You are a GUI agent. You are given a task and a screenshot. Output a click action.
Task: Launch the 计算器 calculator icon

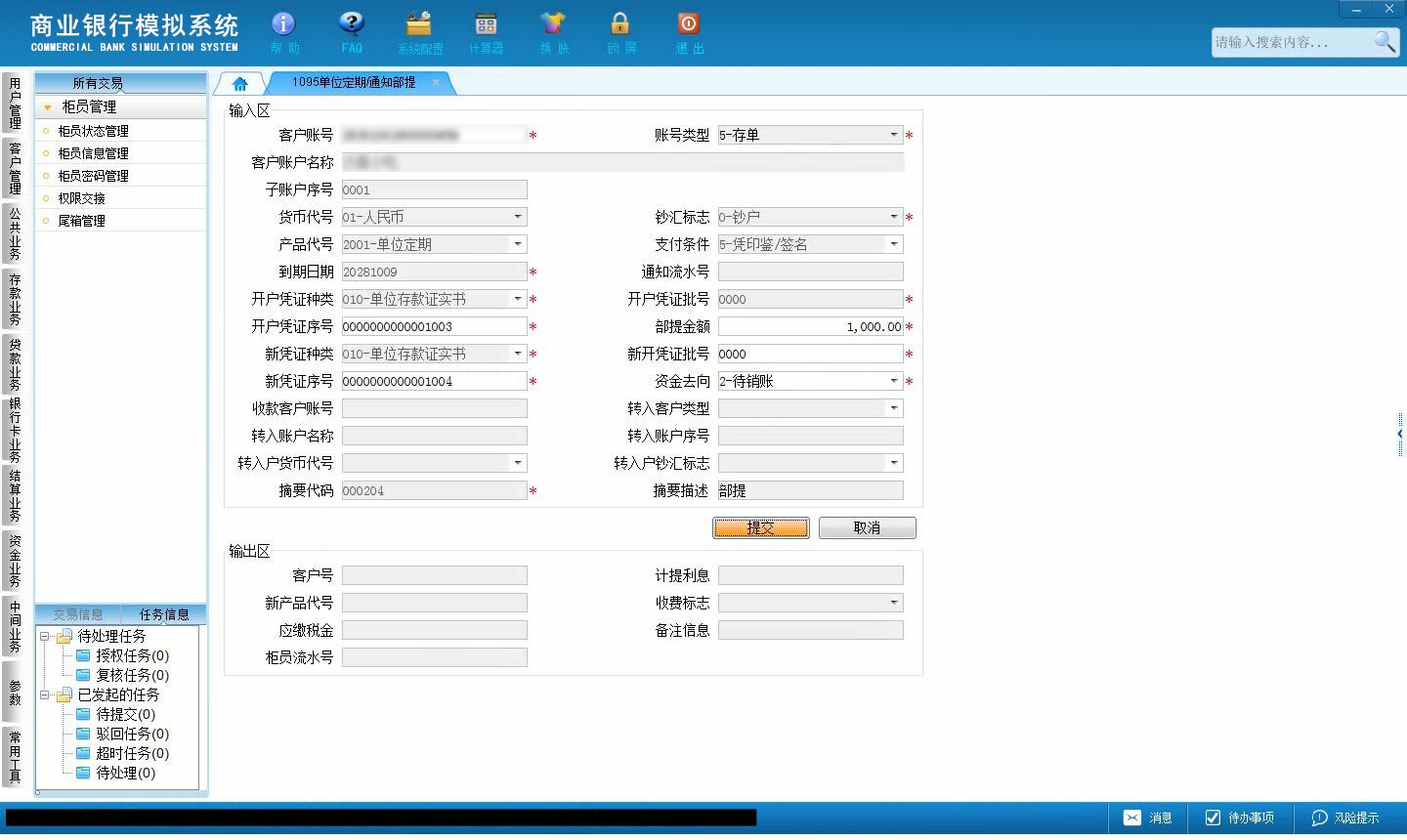[x=486, y=32]
